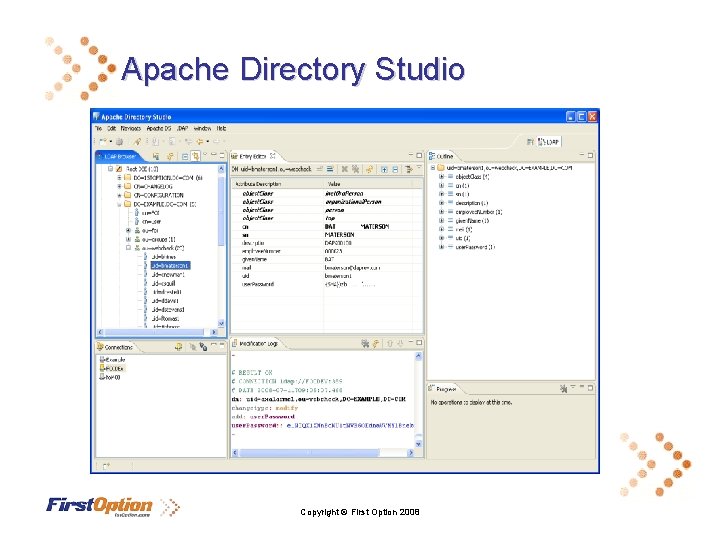Viewport: 720px width, 540px height.
Task: Click Open Connection icon in Connections panel
Action: pyautogui.click(x=193, y=347)
